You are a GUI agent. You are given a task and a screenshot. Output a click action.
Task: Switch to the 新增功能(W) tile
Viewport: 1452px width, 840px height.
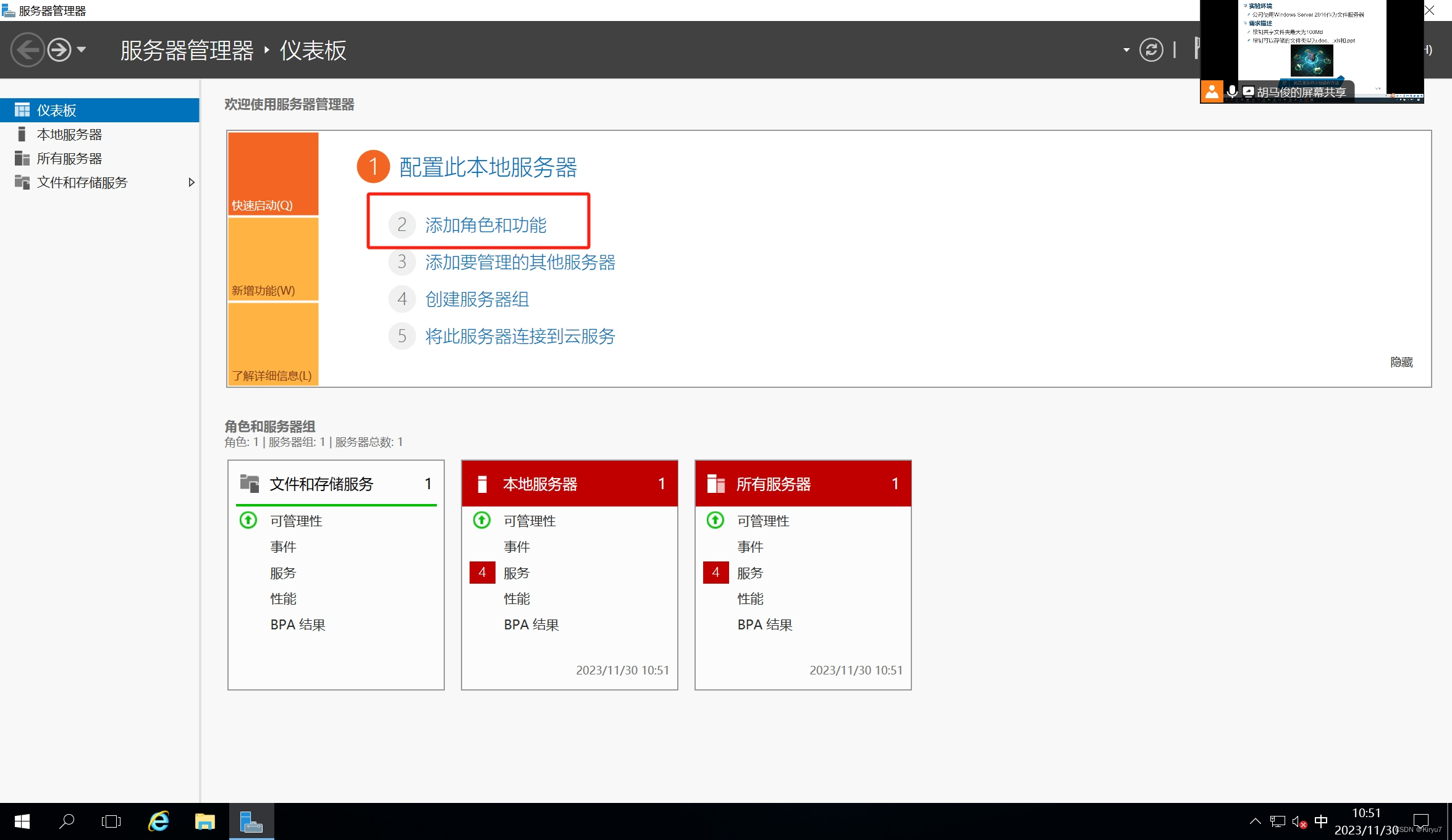click(273, 259)
